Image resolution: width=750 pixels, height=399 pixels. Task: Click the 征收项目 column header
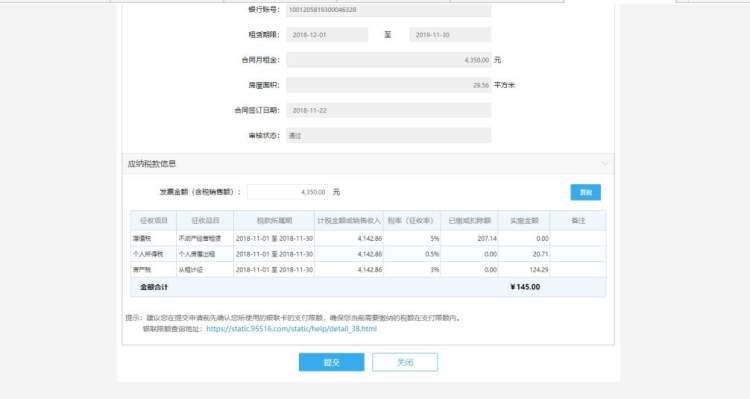tap(154, 221)
